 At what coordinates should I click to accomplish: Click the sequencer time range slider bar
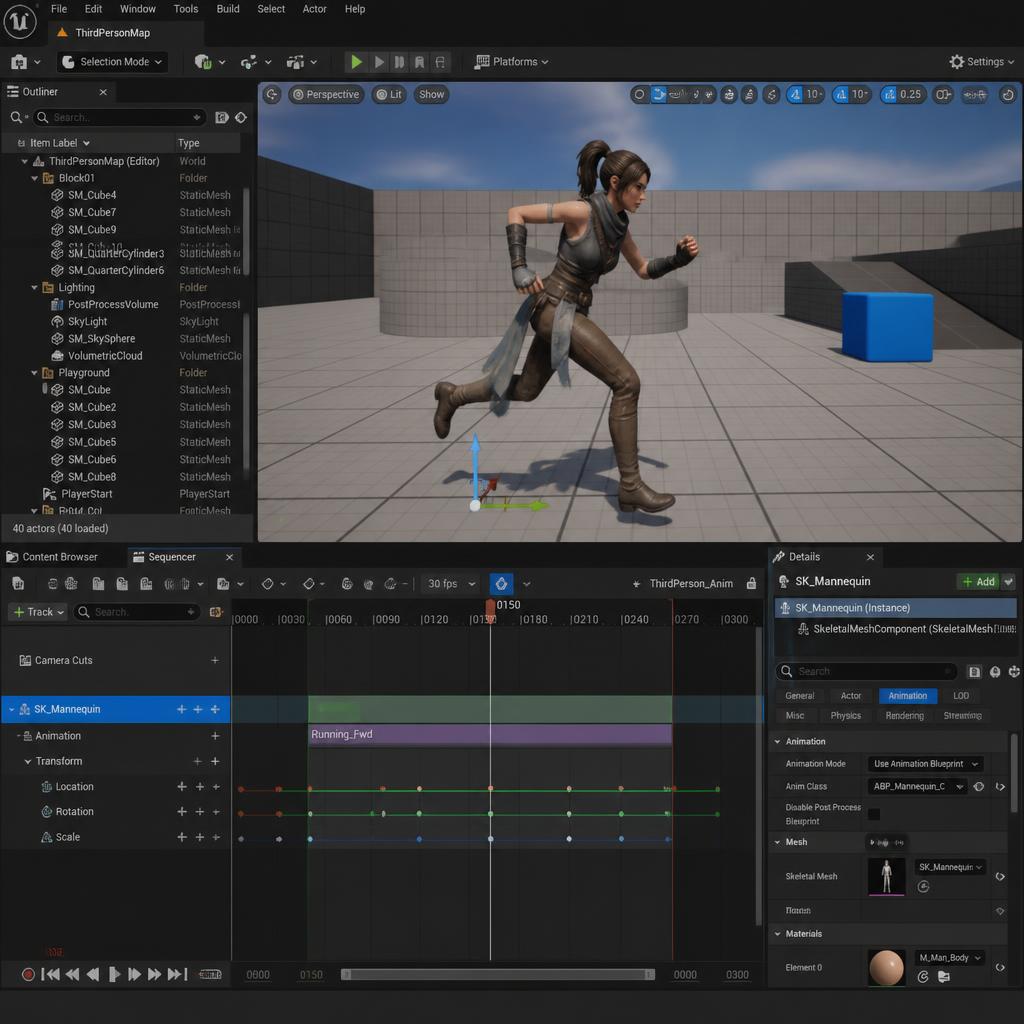tap(498, 975)
